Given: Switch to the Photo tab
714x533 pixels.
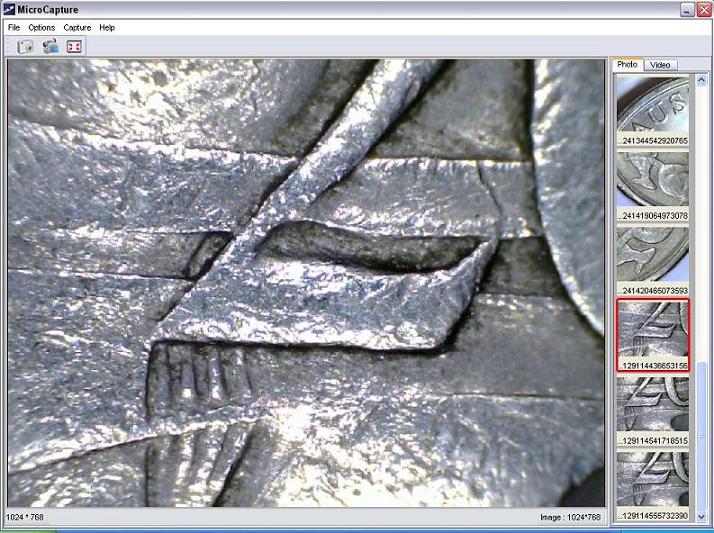Looking at the screenshot, I should tap(627, 65).
